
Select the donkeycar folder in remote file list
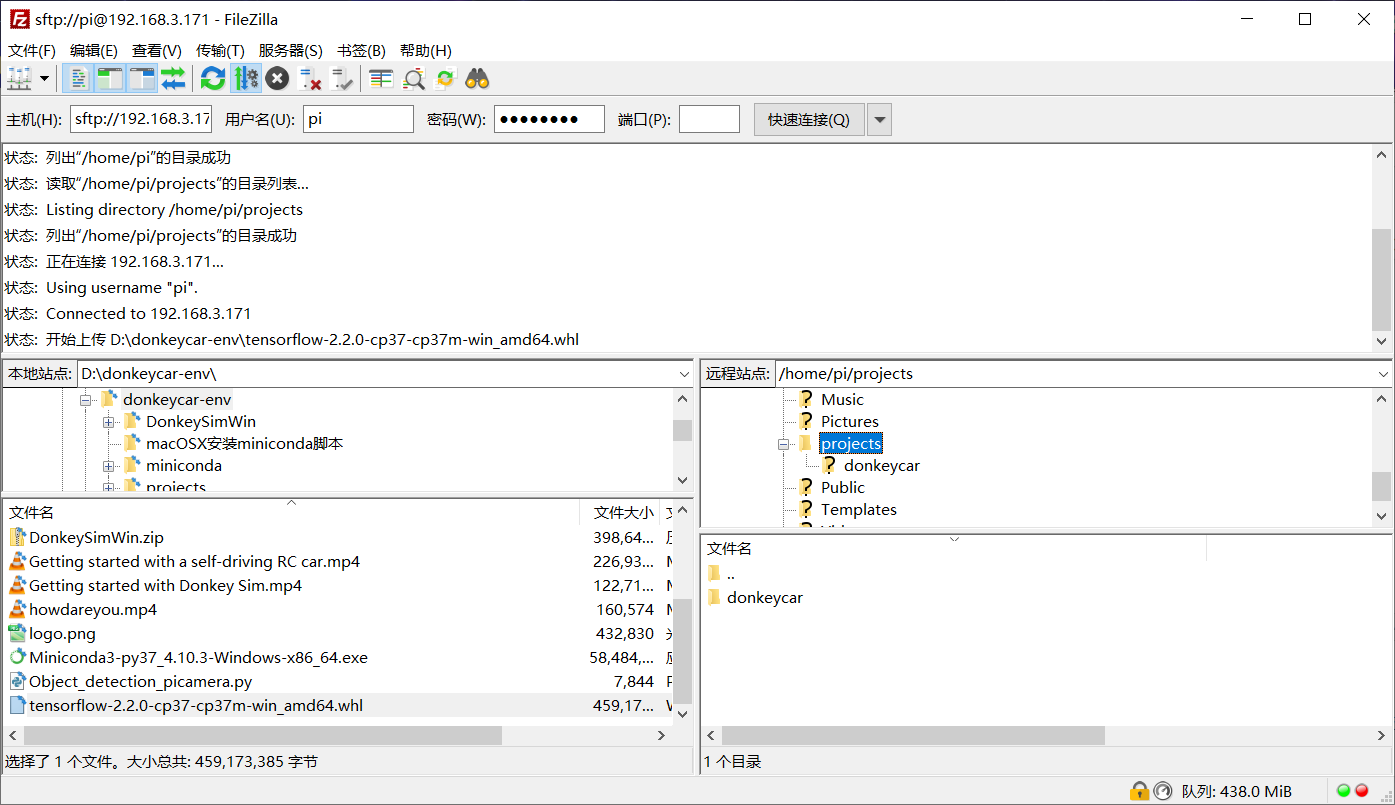(765, 598)
